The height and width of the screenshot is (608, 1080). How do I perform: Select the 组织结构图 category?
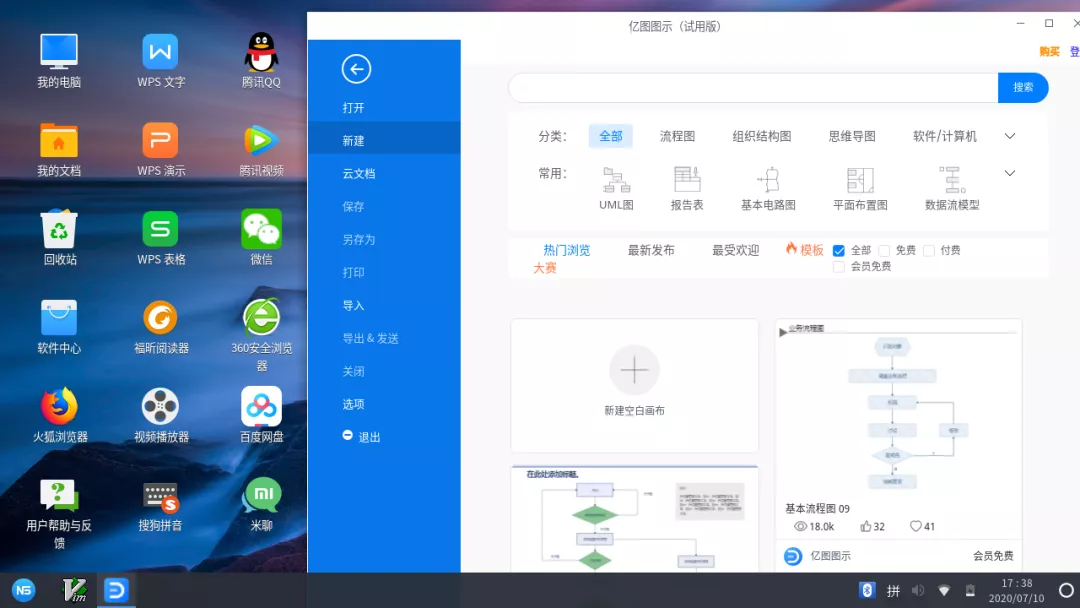(762, 136)
